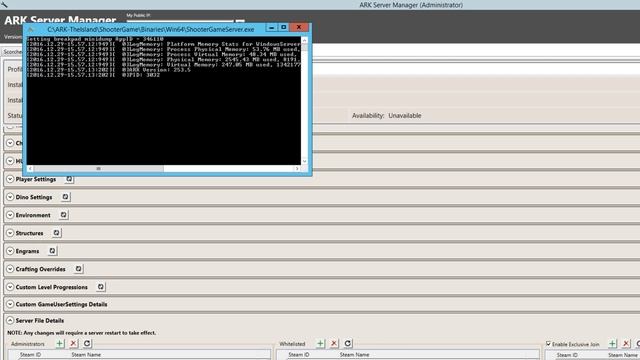Expand the Player Settings section
640x360 pixels.
click(10, 179)
